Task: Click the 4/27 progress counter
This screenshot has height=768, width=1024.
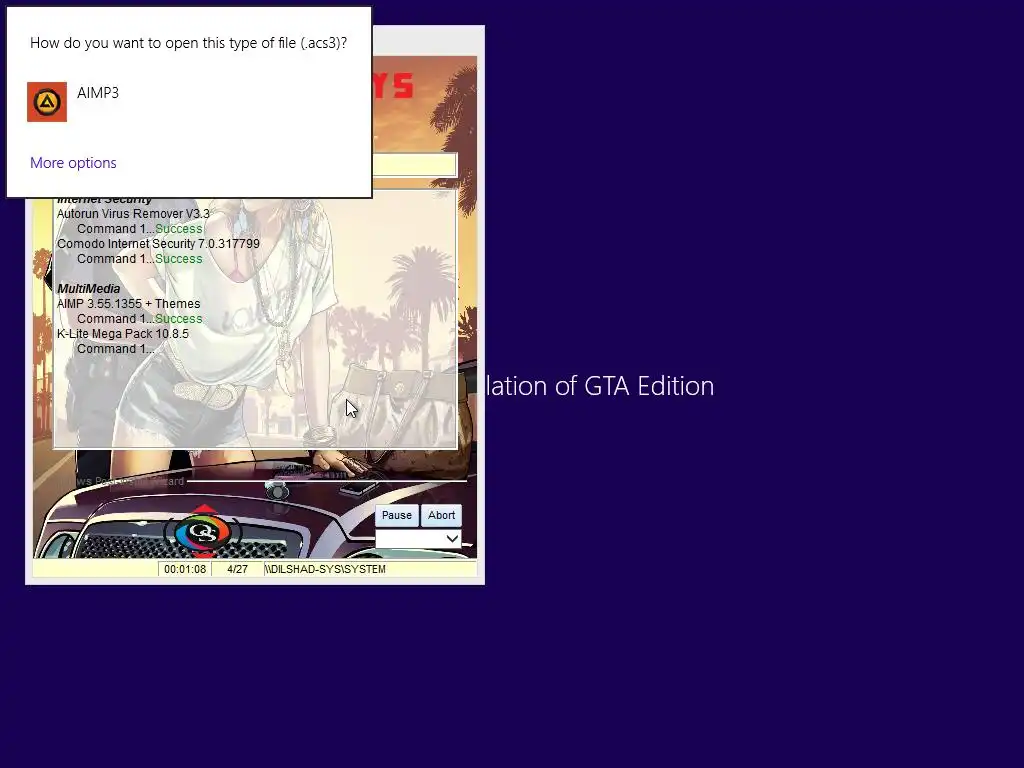Action: pyautogui.click(x=237, y=569)
